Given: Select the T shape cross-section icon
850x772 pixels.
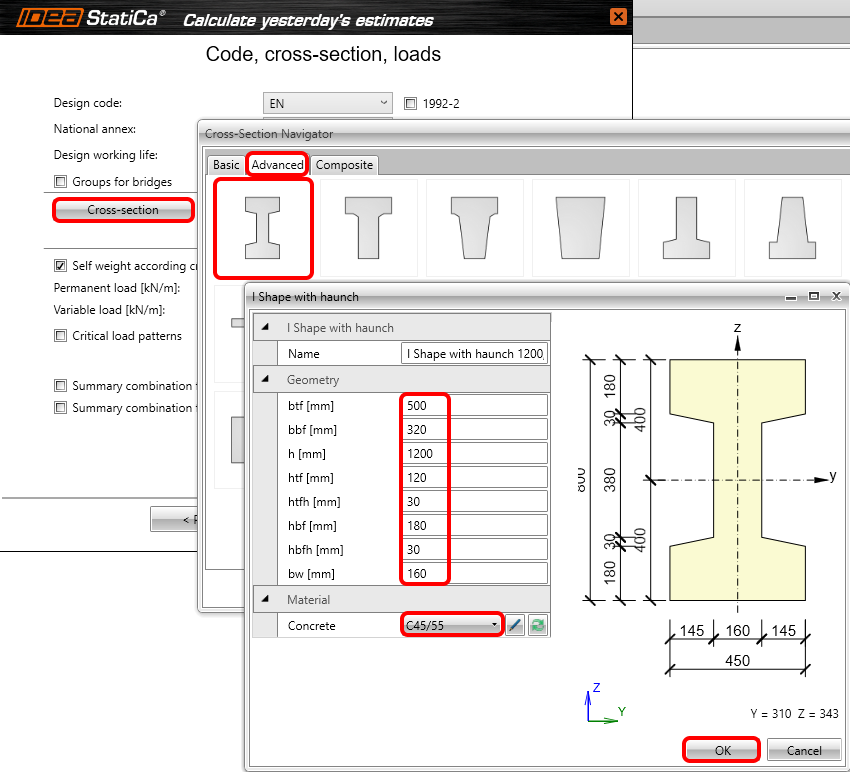Looking at the screenshot, I should (x=368, y=227).
